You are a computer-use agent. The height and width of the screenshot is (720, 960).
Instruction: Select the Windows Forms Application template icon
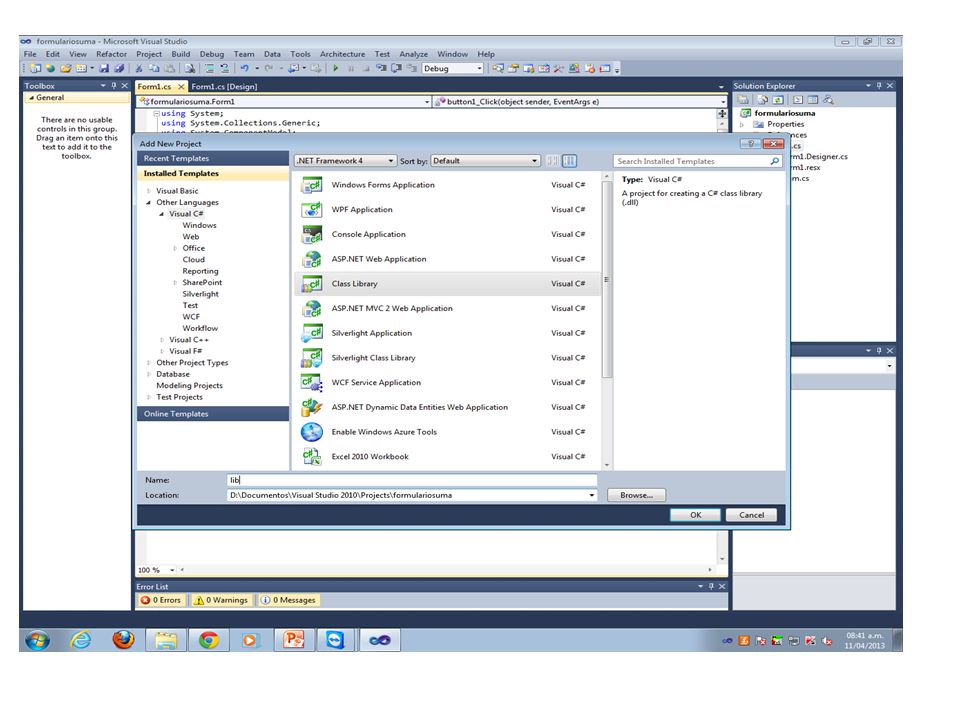pos(312,185)
